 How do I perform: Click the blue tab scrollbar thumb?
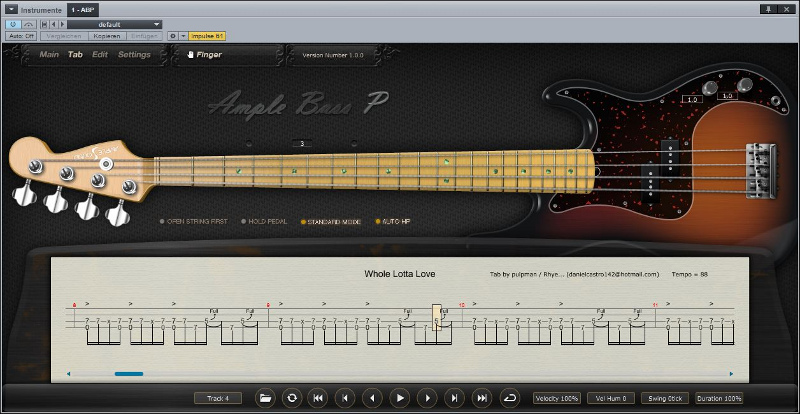coord(129,374)
